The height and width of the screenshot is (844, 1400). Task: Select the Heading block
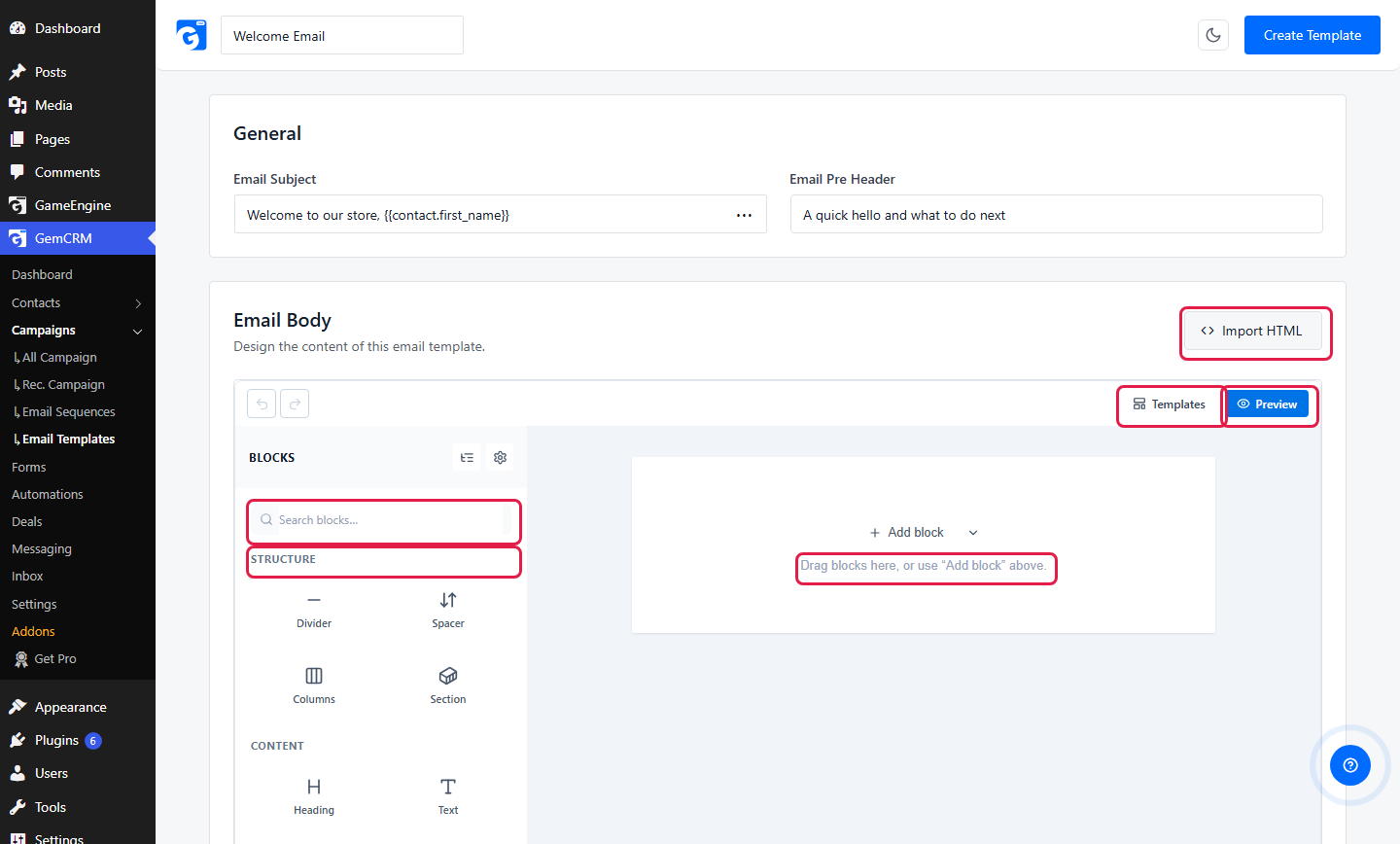[314, 797]
